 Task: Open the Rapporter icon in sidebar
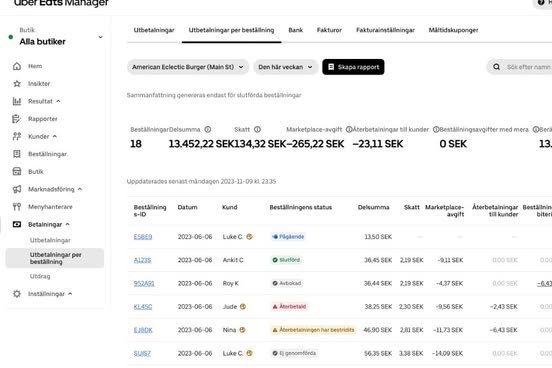(x=17, y=119)
